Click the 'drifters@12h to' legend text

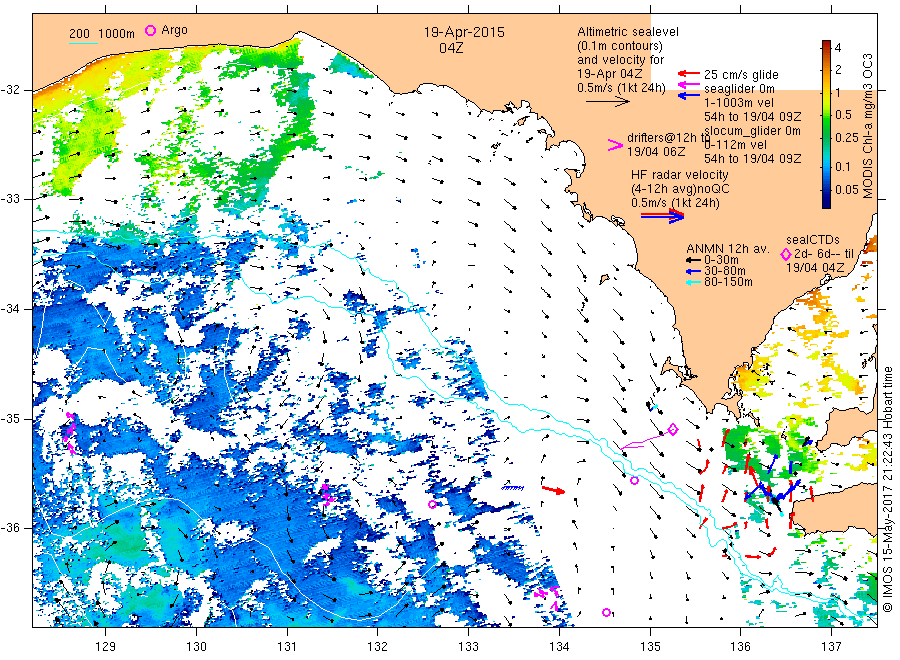click(668, 138)
